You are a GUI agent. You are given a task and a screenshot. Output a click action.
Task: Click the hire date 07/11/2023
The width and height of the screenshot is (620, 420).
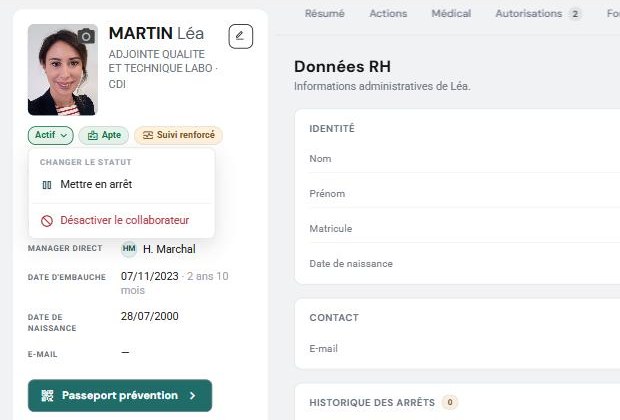click(x=149, y=276)
